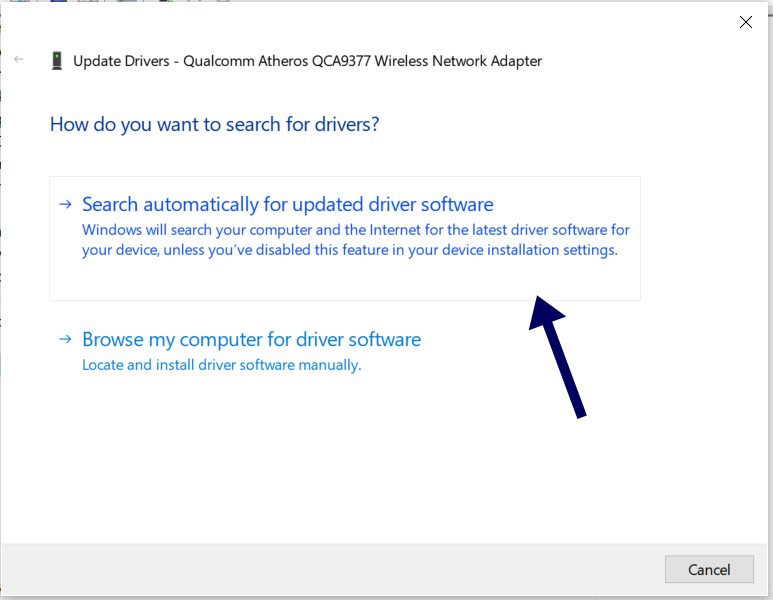Click the arrow icon beside Search automatically
The image size is (773, 600).
[65, 204]
